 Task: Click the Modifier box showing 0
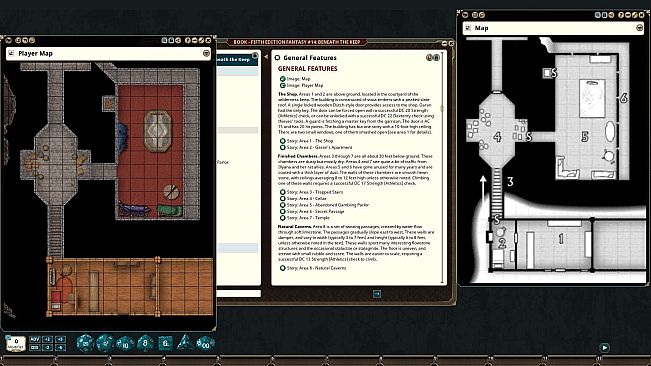coord(16,344)
